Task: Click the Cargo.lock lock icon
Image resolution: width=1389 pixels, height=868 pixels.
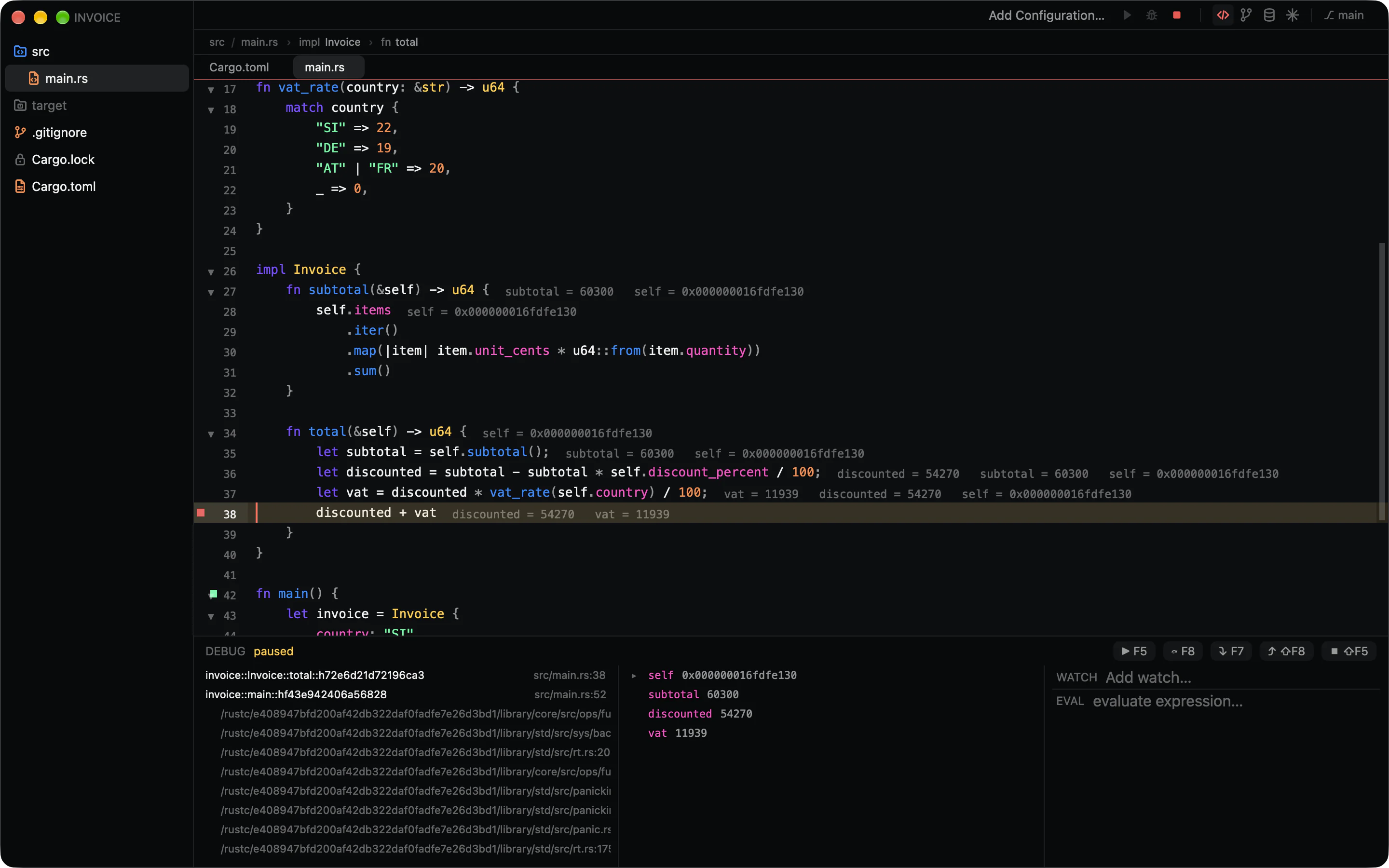Action: tap(20, 160)
